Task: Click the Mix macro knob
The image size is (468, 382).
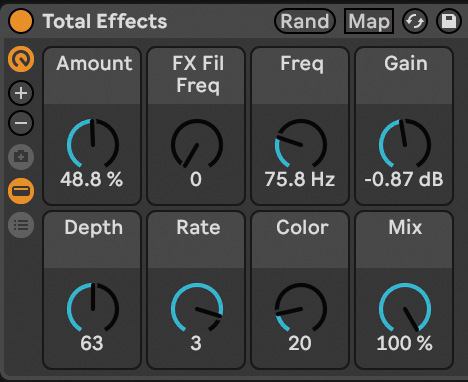Action: [x=405, y=308]
